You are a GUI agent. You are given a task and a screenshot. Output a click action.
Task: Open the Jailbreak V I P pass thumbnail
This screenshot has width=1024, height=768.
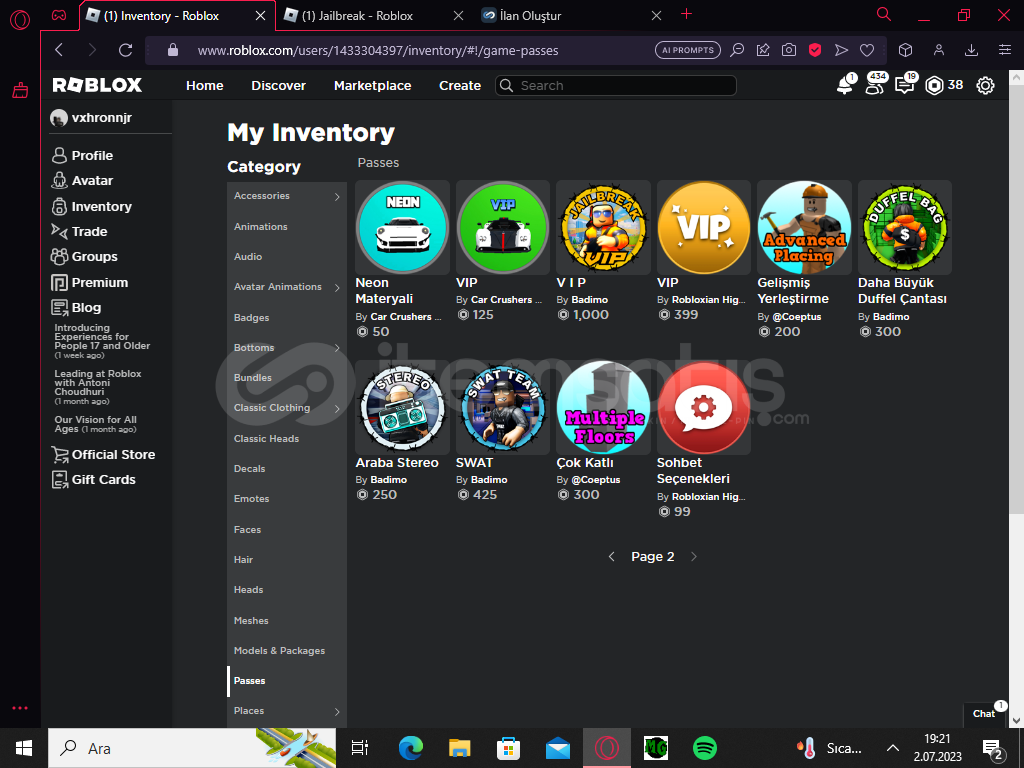point(603,227)
